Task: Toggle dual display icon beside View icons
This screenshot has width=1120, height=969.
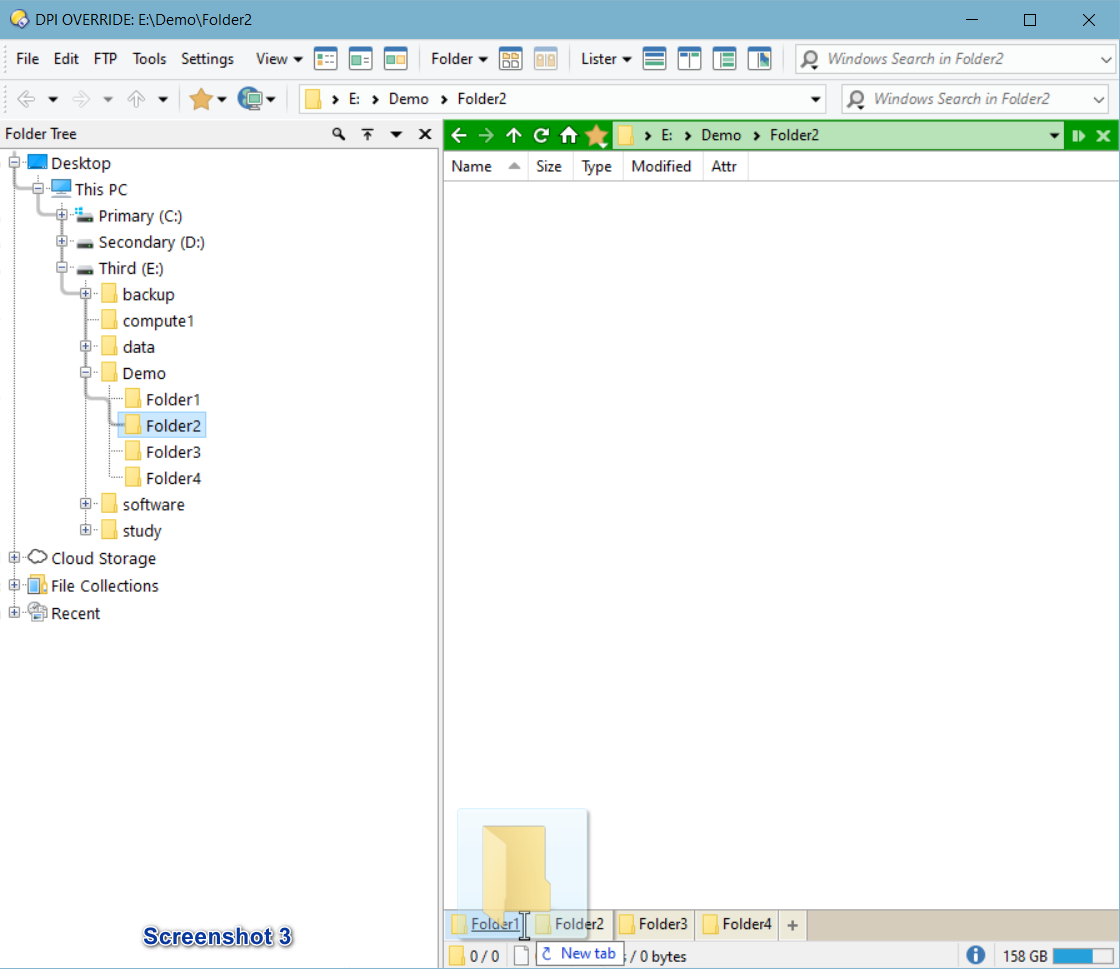Action: click(x=395, y=59)
